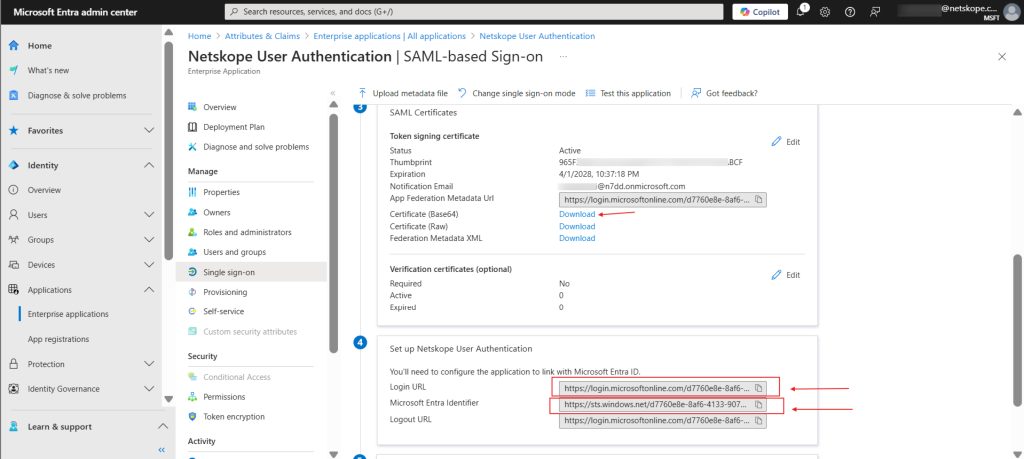Image resolution: width=1024 pixels, height=459 pixels.
Task: Expand the Devices section chevron
Action: pos(149,264)
